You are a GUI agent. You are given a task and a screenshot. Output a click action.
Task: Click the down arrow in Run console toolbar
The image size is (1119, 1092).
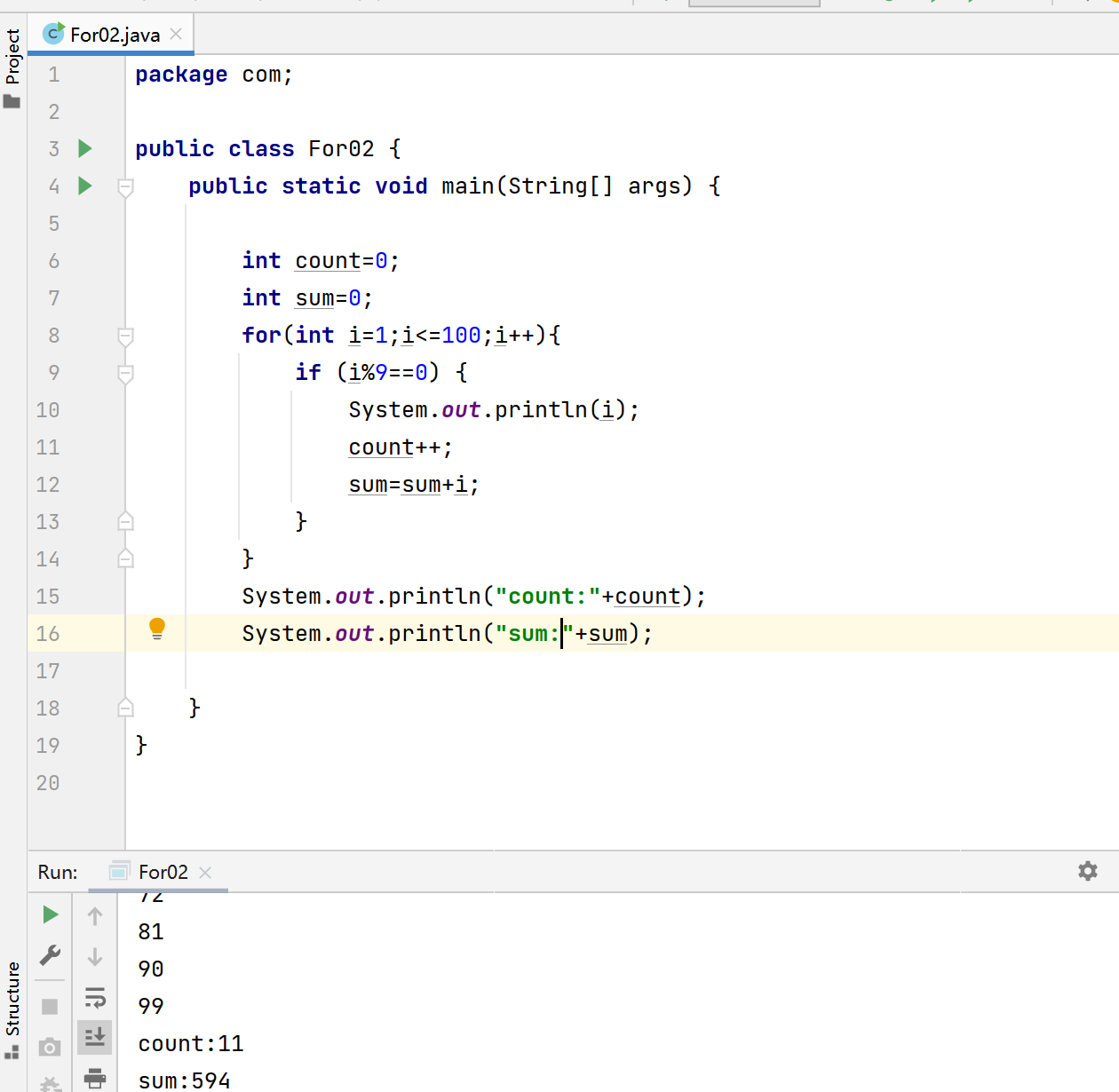(x=95, y=956)
